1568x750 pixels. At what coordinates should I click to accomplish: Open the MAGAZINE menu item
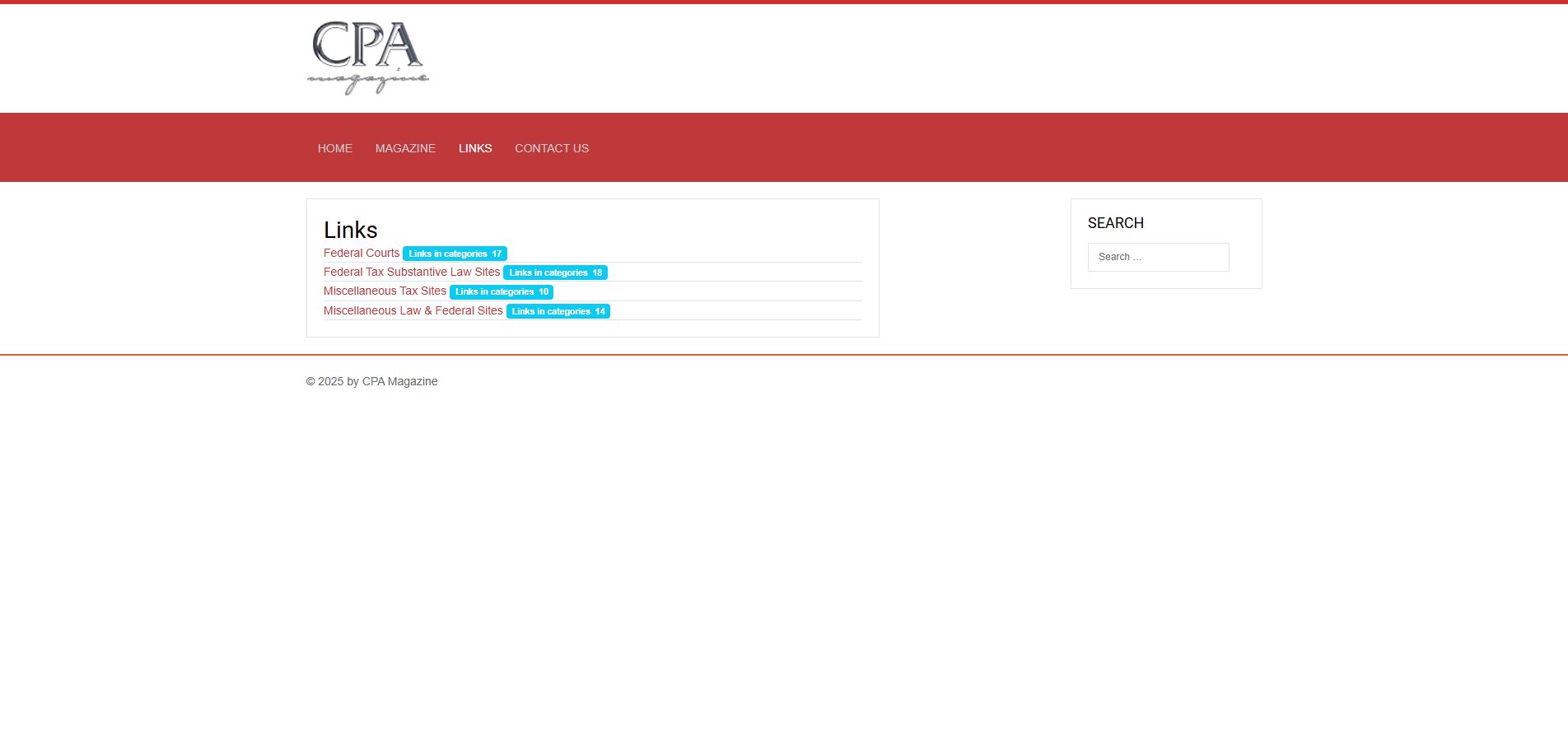(405, 148)
